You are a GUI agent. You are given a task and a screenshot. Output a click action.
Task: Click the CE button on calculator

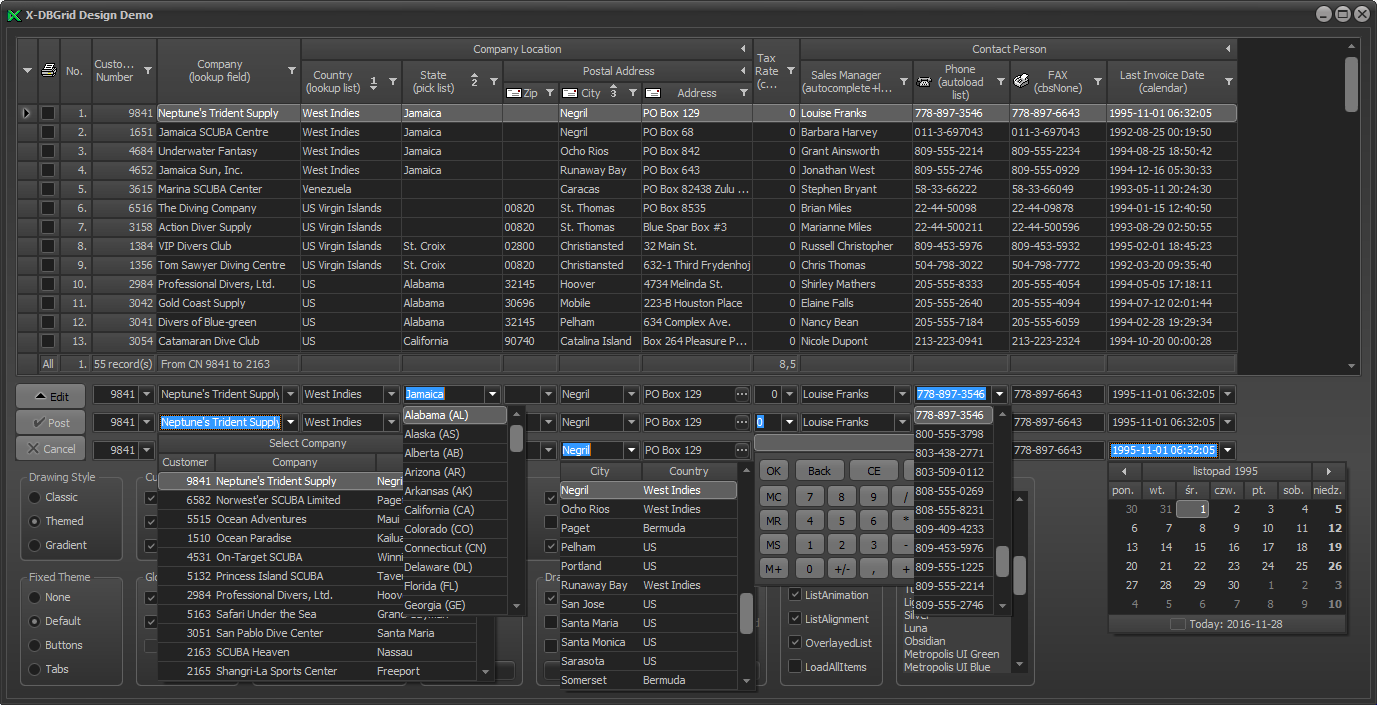(873, 471)
